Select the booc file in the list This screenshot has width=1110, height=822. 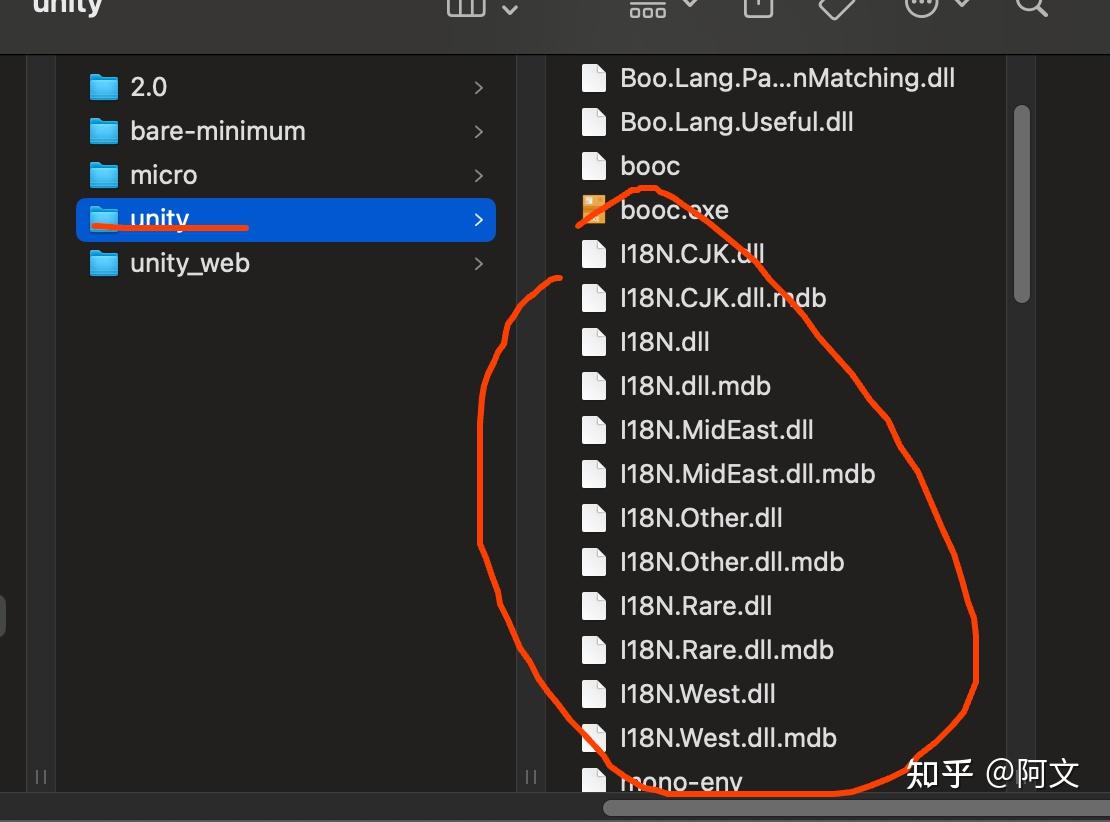click(x=648, y=166)
